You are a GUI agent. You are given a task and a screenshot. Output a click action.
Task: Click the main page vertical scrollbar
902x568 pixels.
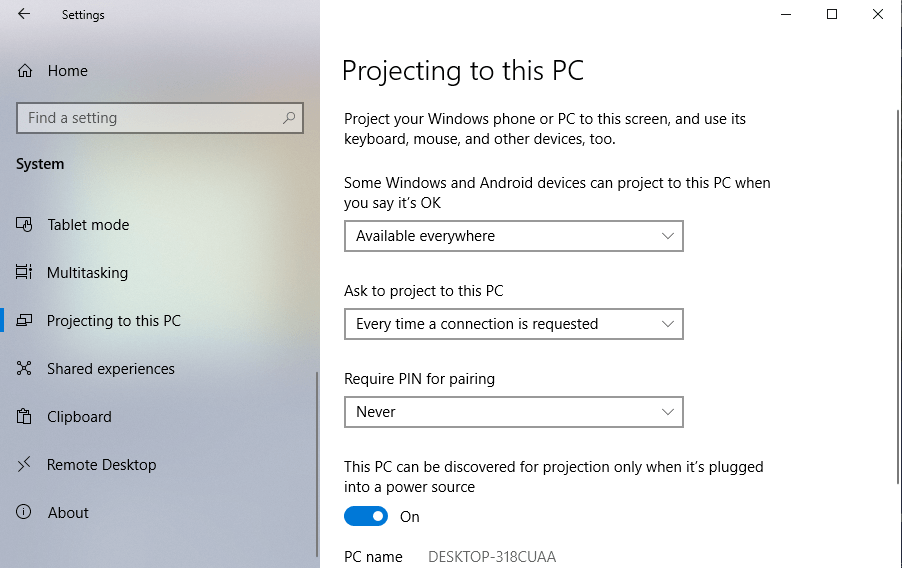point(899,296)
